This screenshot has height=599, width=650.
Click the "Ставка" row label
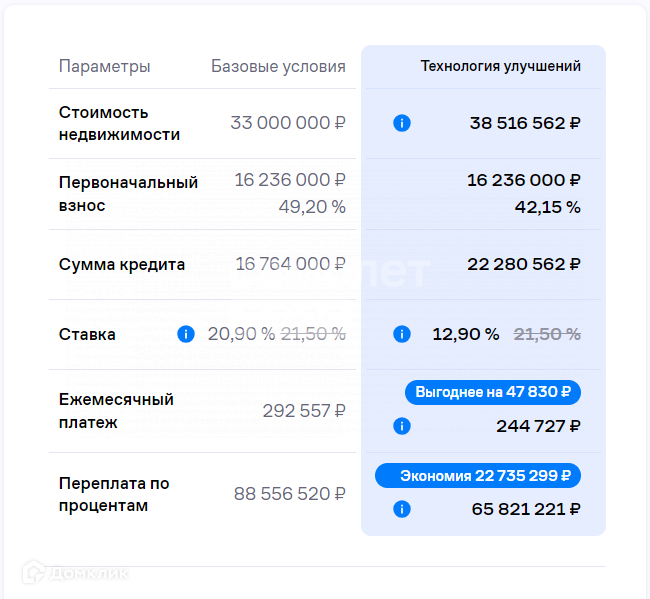tap(87, 334)
